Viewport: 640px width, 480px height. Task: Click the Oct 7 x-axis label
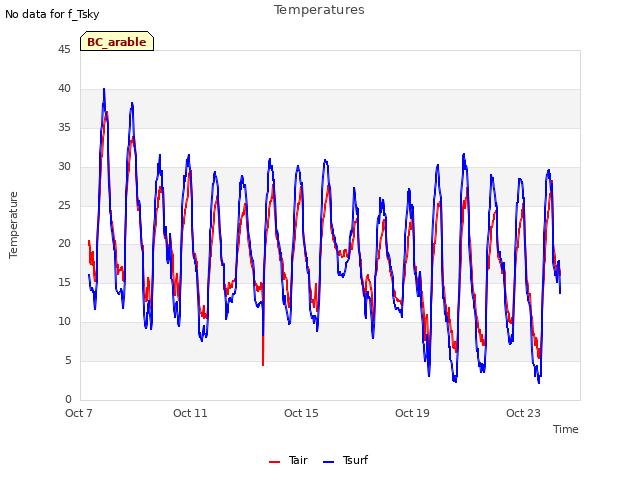[x=79, y=413]
